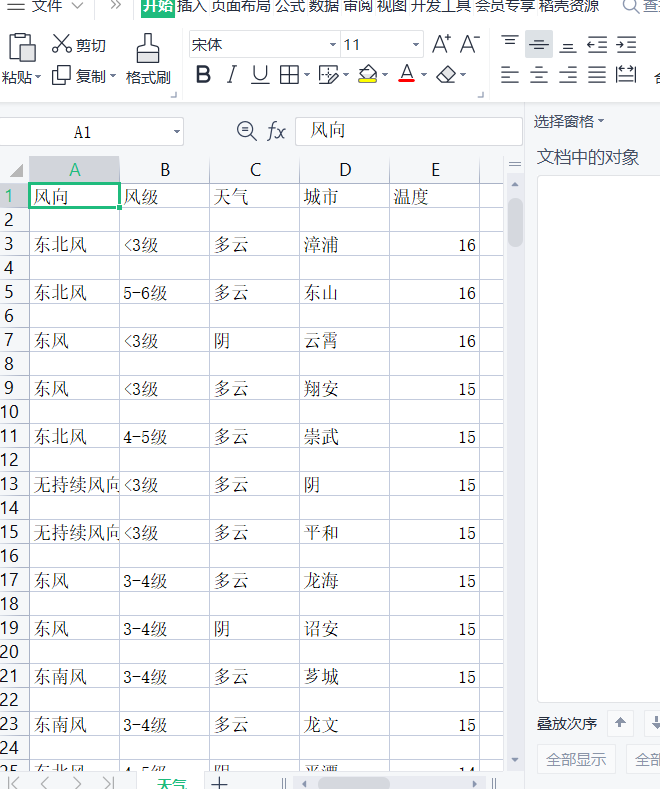Screen dimensions: 660x789
Task: Click the 全部显示 button
Action: 576,759
